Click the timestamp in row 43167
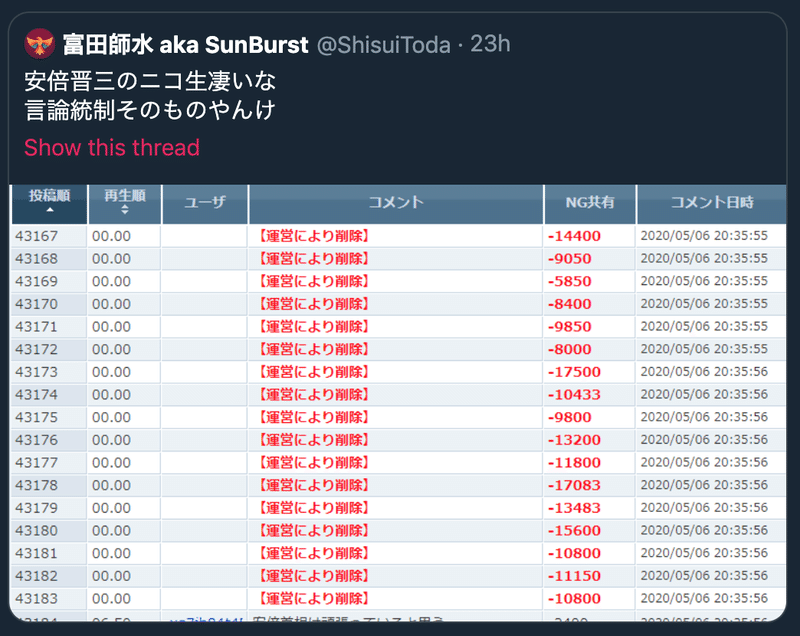The image size is (800, 636). pyautogui.click(x=704, y=236)
